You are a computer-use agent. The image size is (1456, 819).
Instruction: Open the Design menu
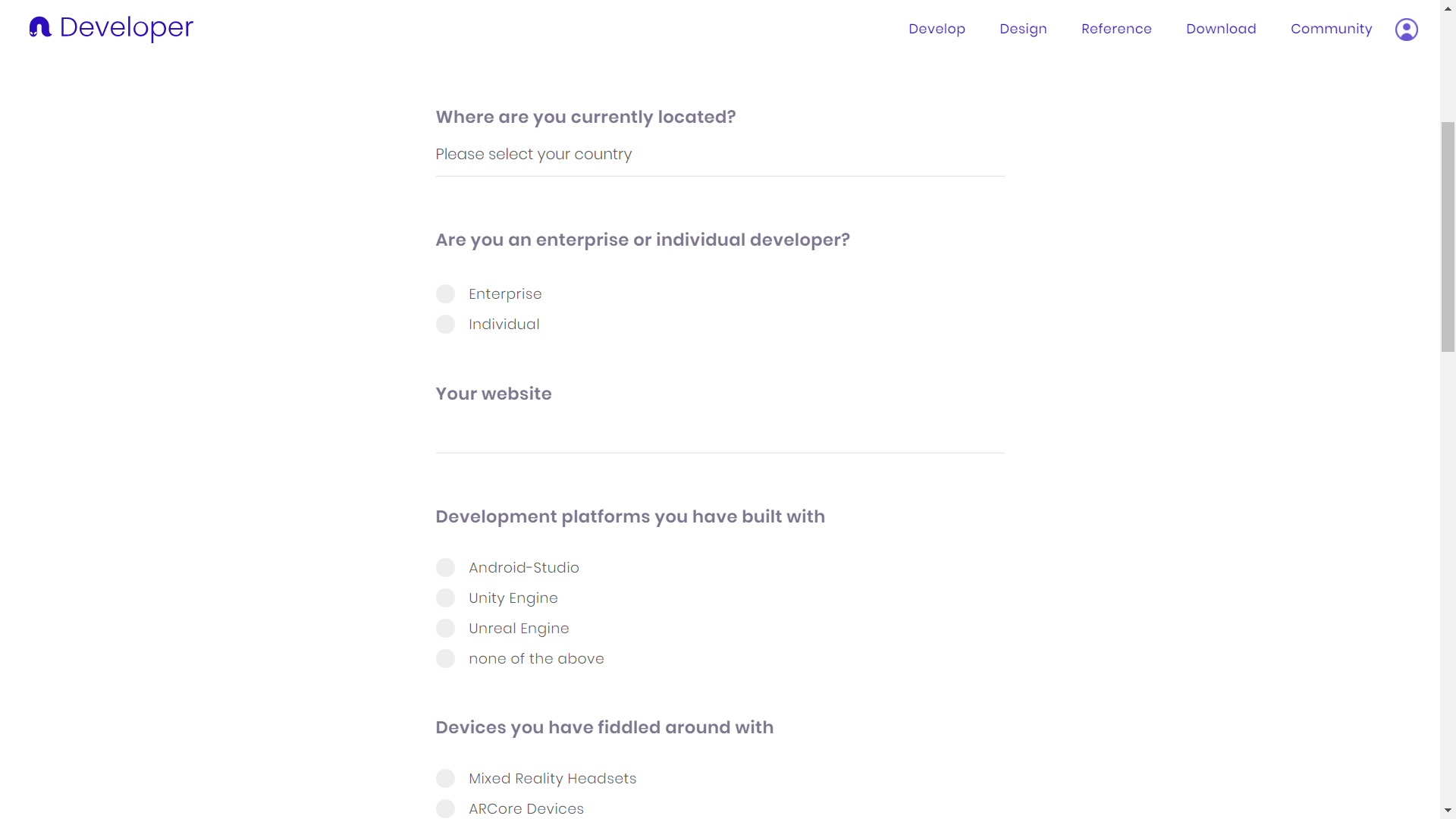(1023, 29)
